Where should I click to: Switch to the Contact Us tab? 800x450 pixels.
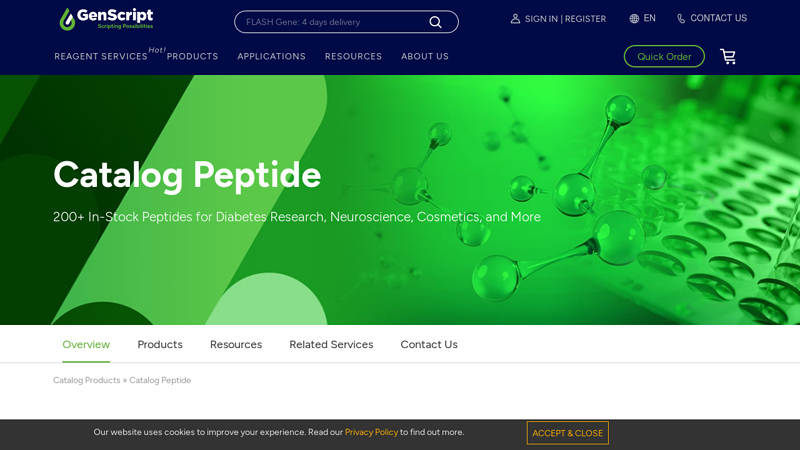[x=429, y=344]
